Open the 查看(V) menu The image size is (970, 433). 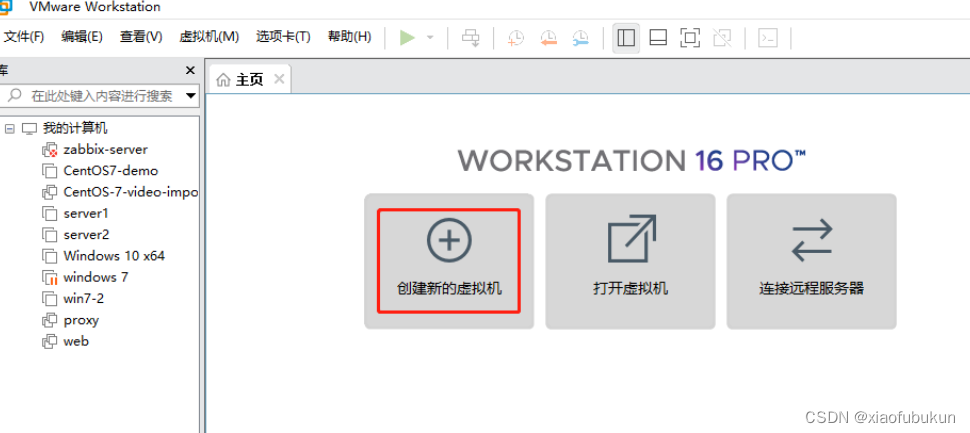[141, 37]
